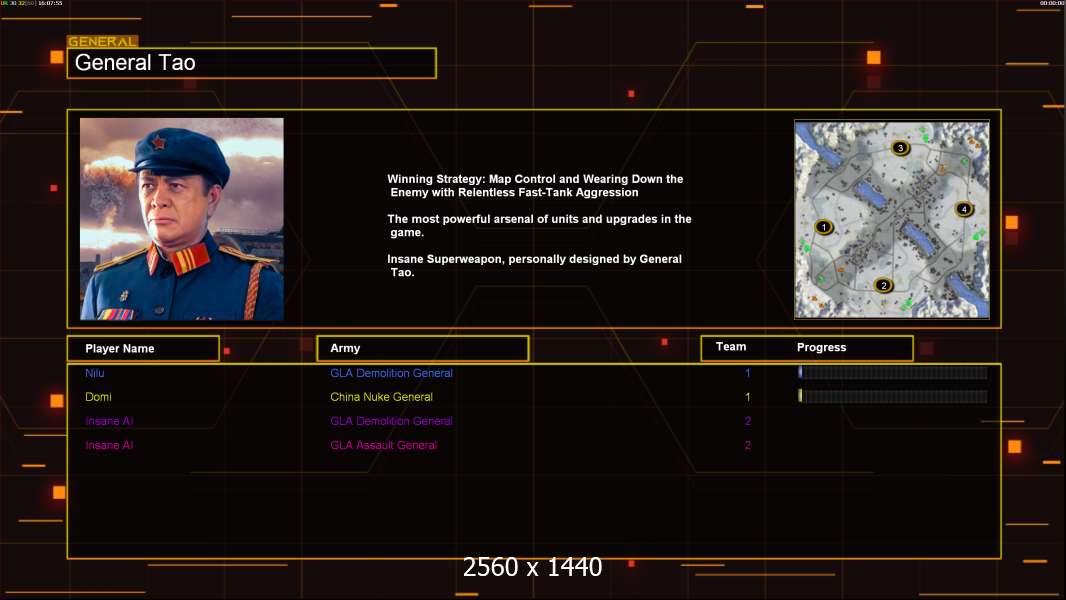Click the Player Name column header
The width and height of the screenshot is (1066, 600).
[x=143, y=349]
